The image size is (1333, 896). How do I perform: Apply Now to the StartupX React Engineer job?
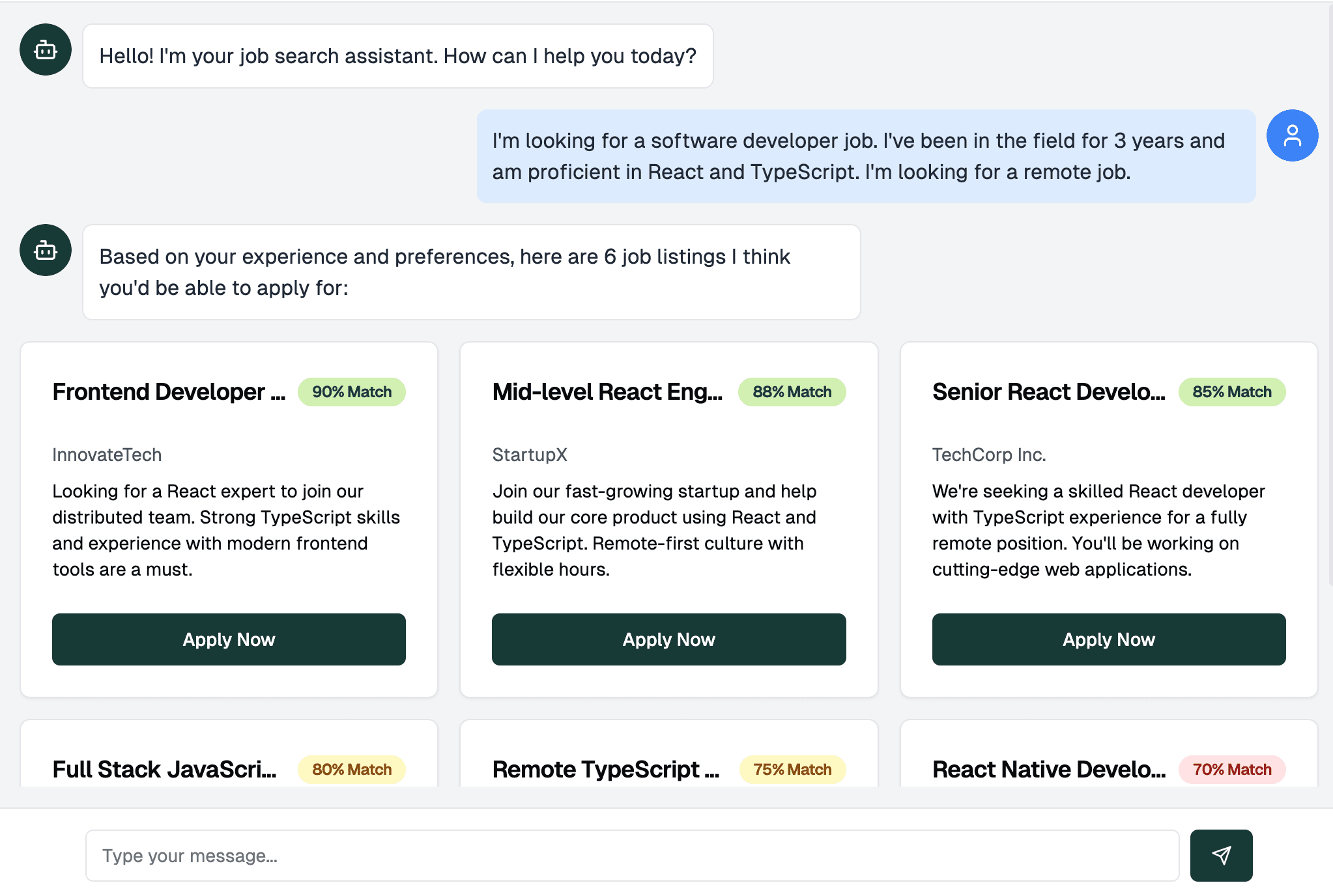[668, 639]
